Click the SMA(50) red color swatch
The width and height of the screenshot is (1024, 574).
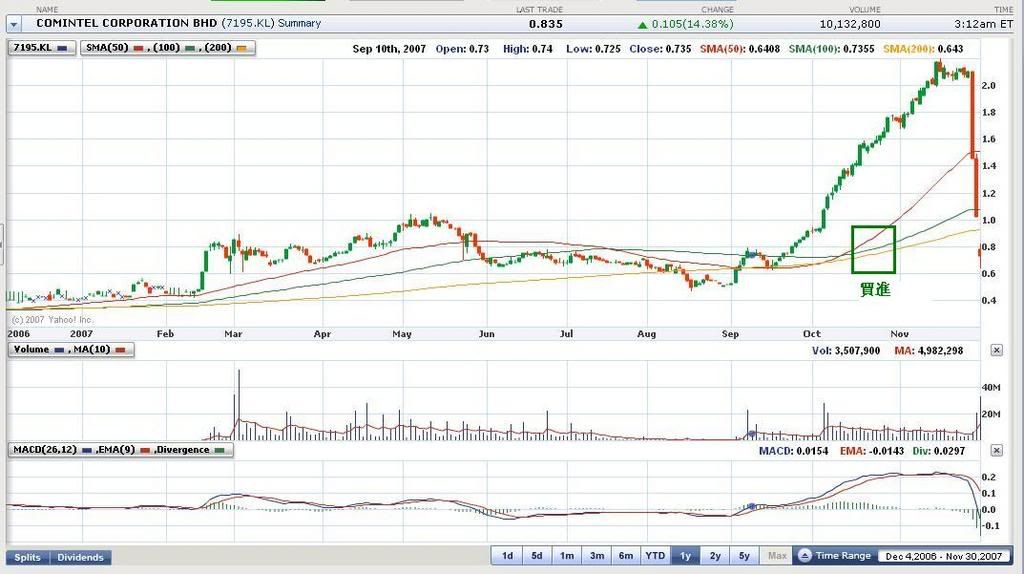[x=139, y=48]
